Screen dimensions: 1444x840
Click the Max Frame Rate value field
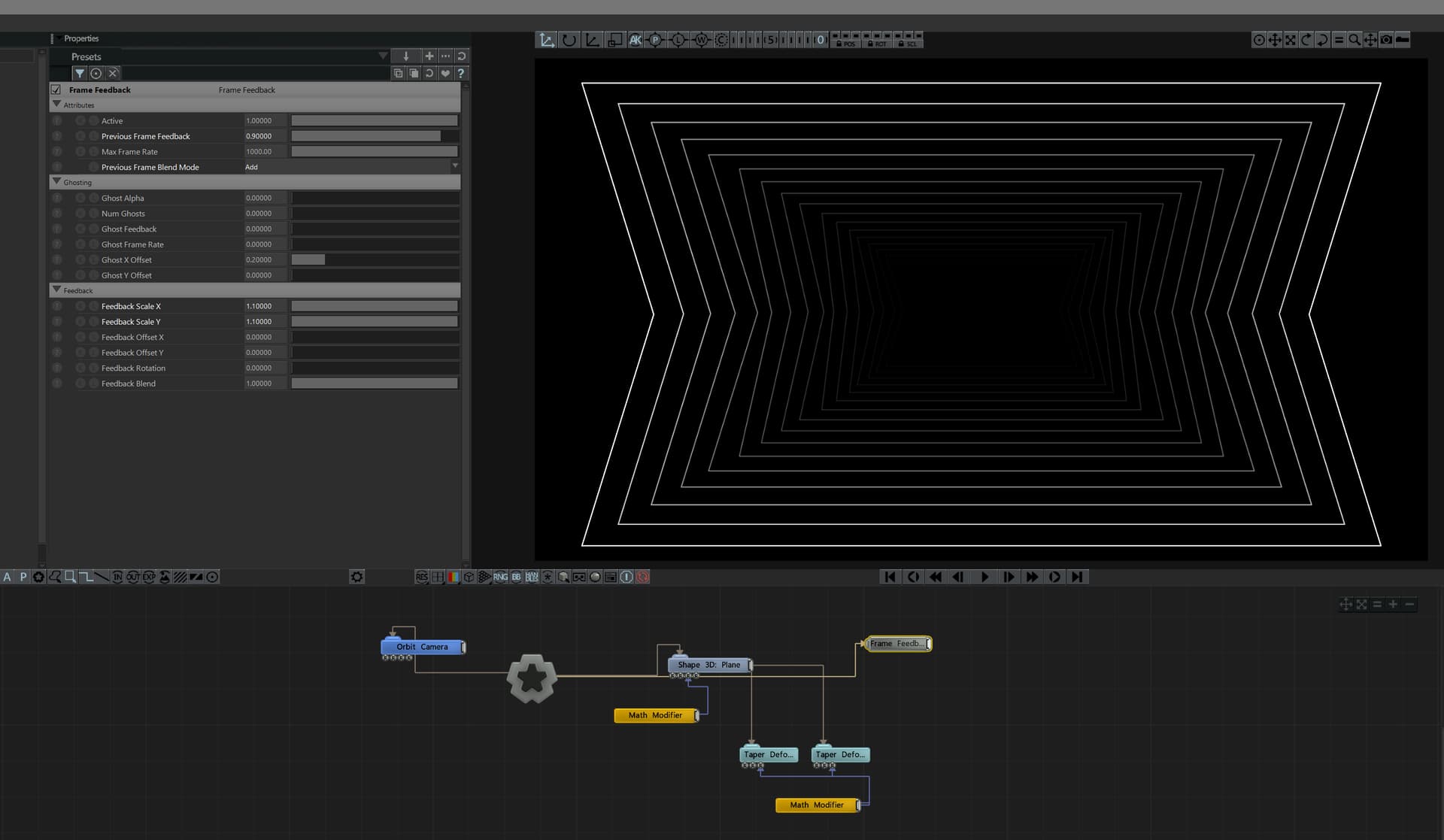(x=265, y=151)
